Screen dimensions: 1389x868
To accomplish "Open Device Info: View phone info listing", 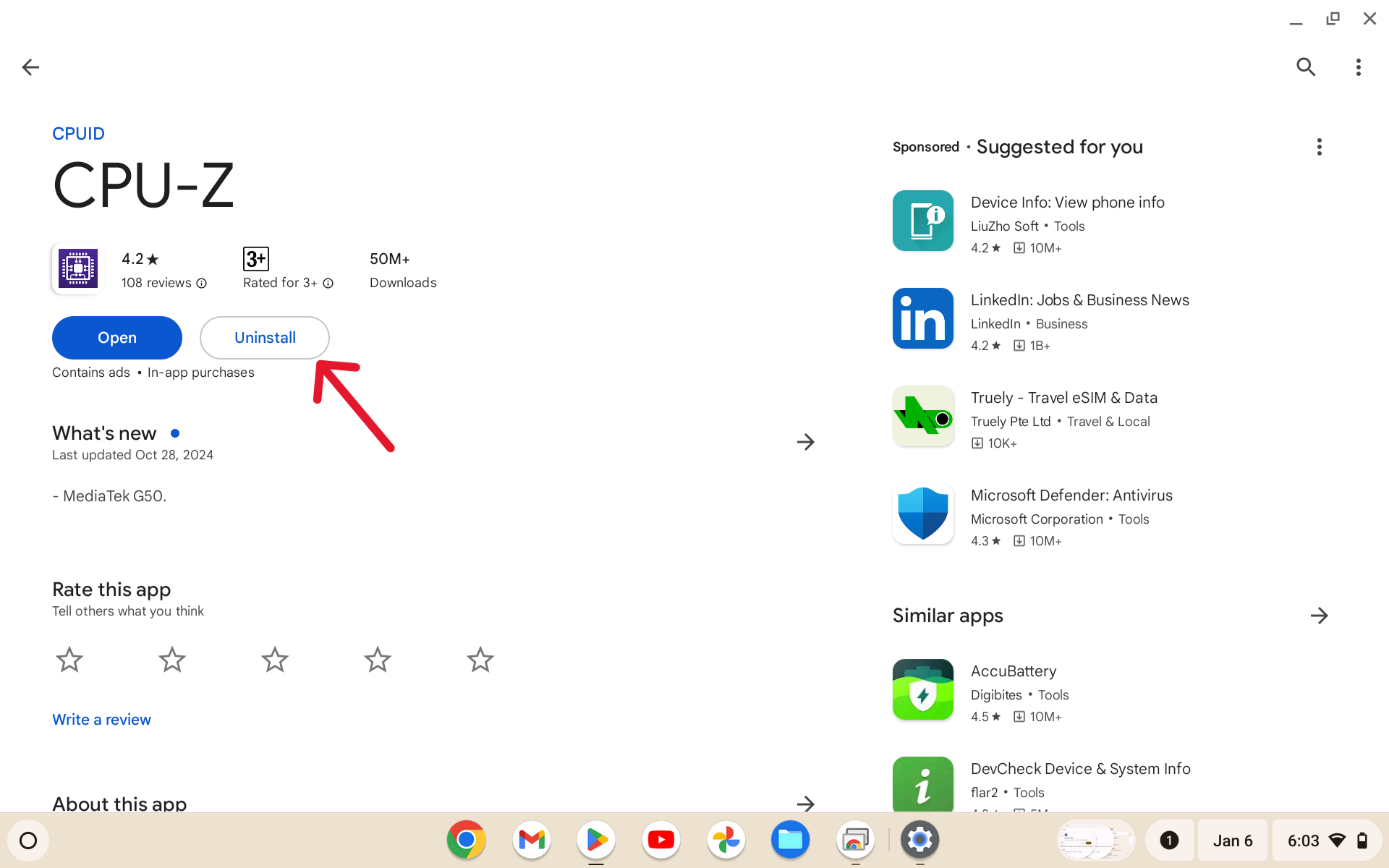I will point(1068,203).
